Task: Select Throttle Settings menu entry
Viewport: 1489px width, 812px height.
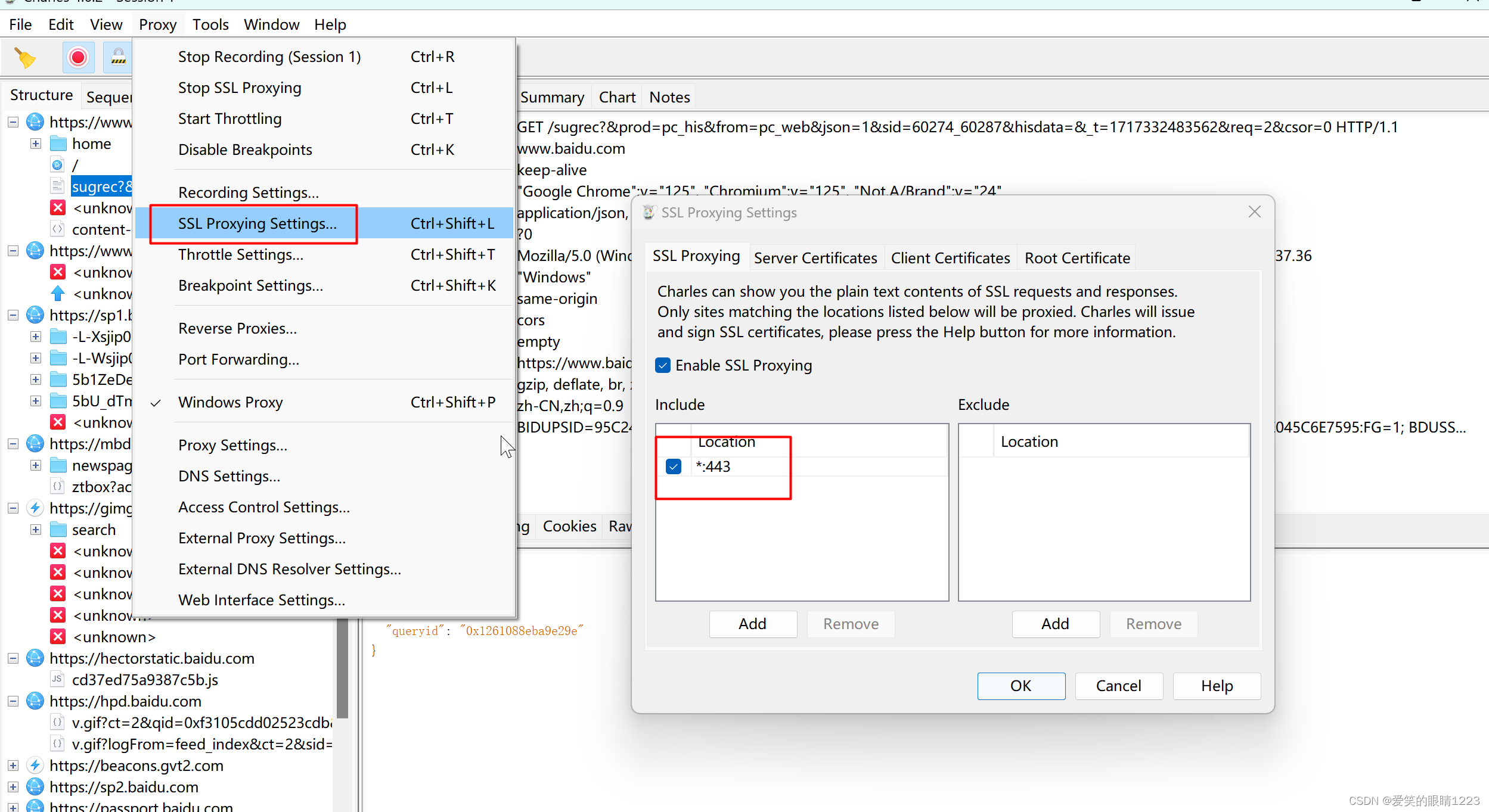Action: (241, 254)
